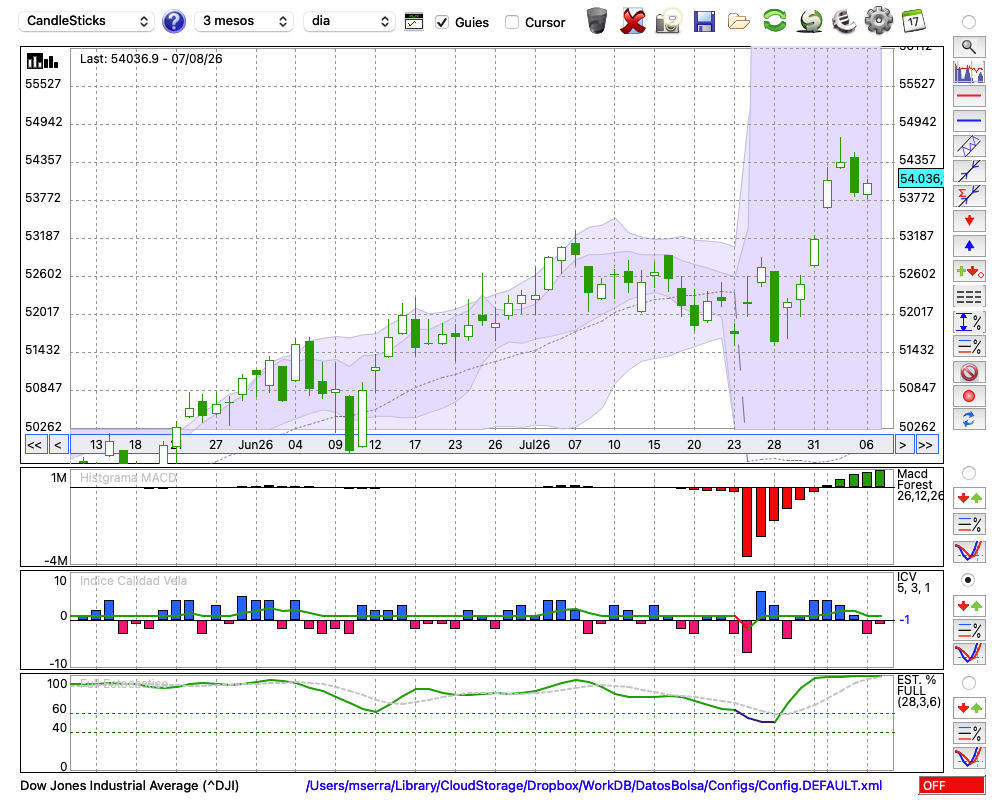The width and height of the screenshot is (1000, 800).
Task: Click the blue floppy disk save icon
Action: 704,22
